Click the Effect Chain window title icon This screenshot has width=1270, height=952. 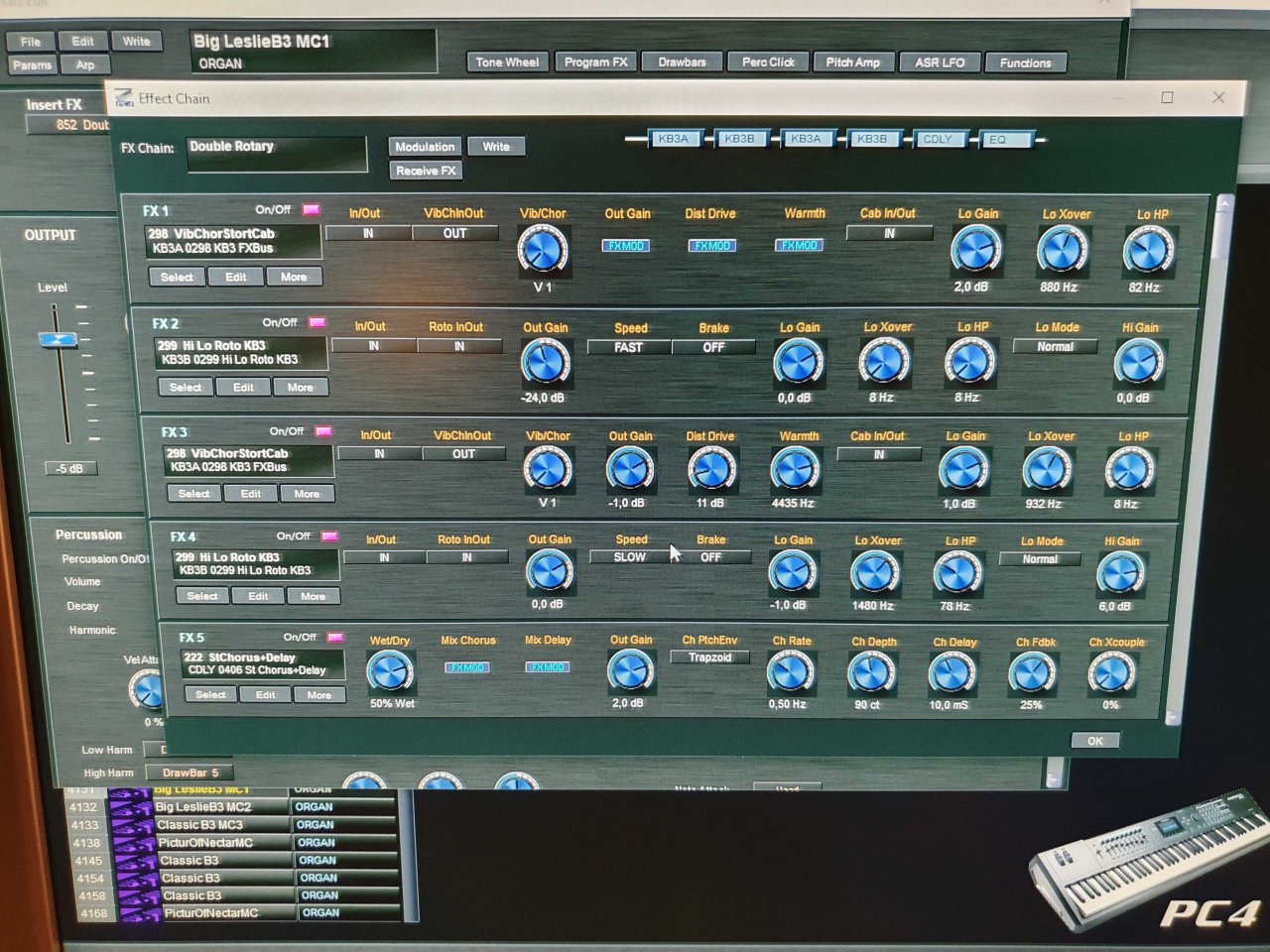coord(124,97)
